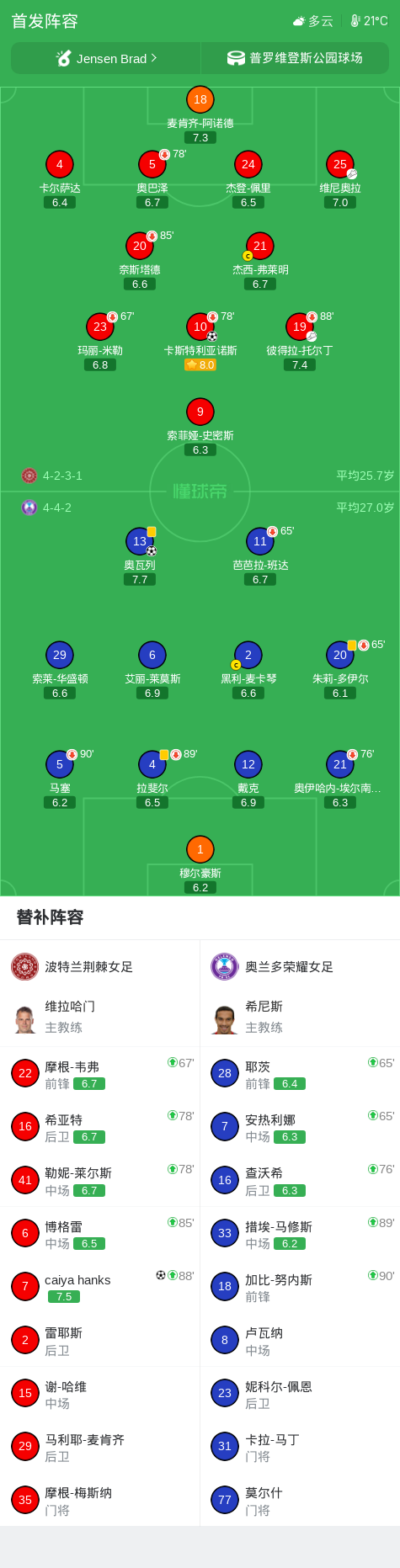This screenshot has width=400, height=1568.
Task: Open substitute 28 耶茨 details
Action: [300, 1074]
